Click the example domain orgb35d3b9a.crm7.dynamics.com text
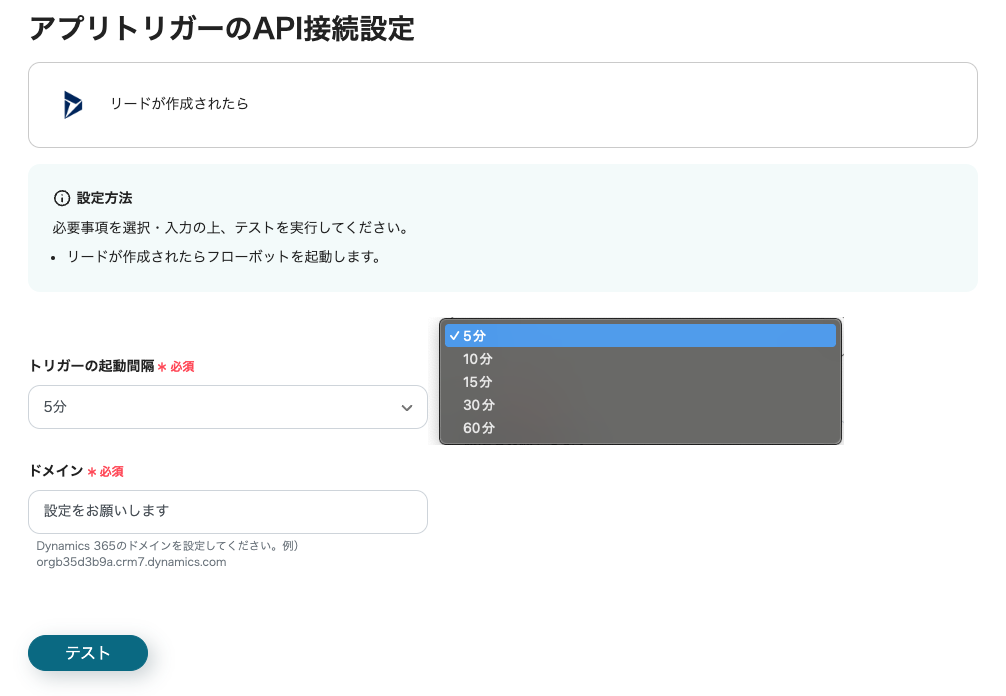 (131, 562)
